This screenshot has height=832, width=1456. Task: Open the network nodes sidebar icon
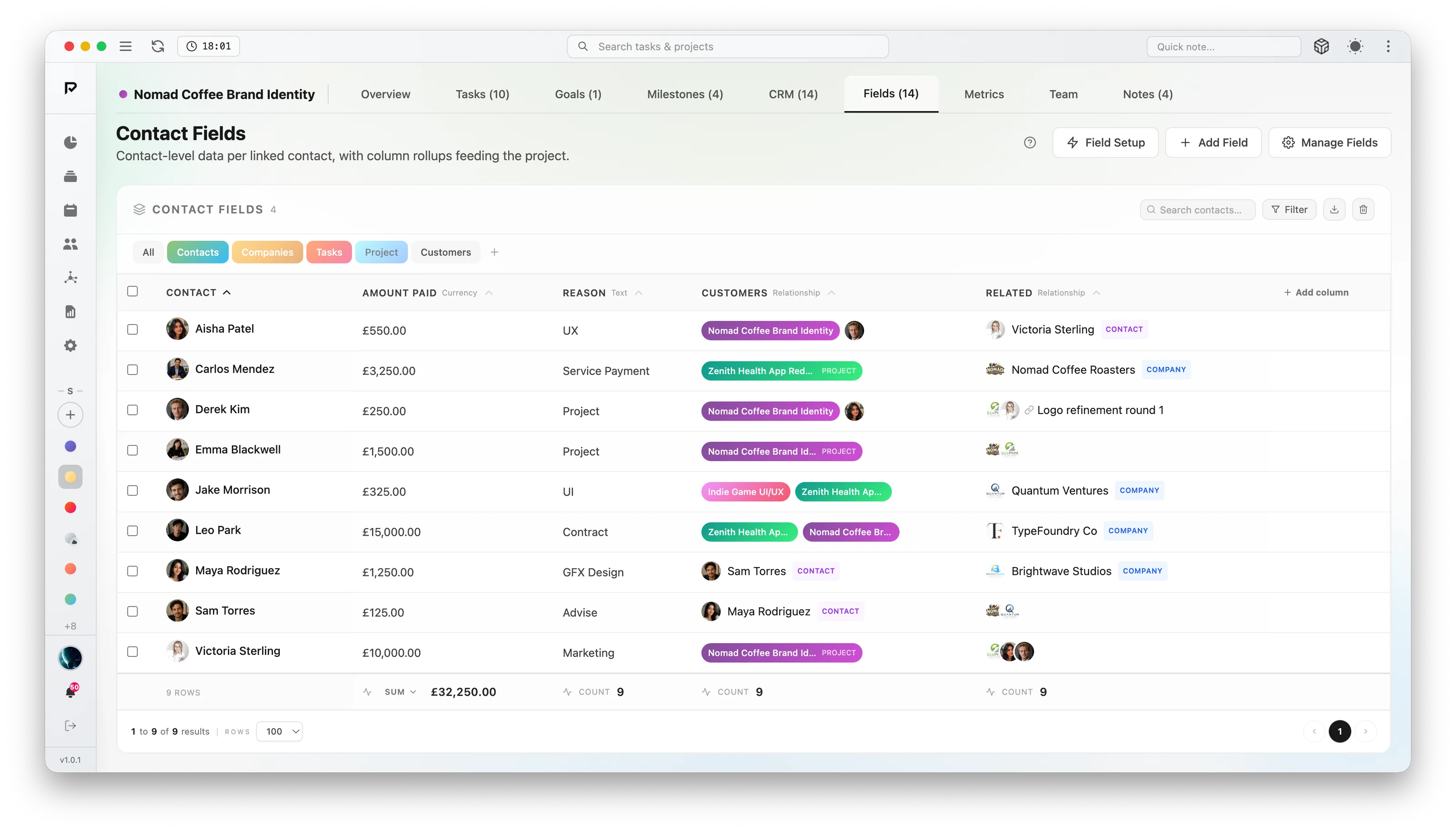[x=70, y=278]
